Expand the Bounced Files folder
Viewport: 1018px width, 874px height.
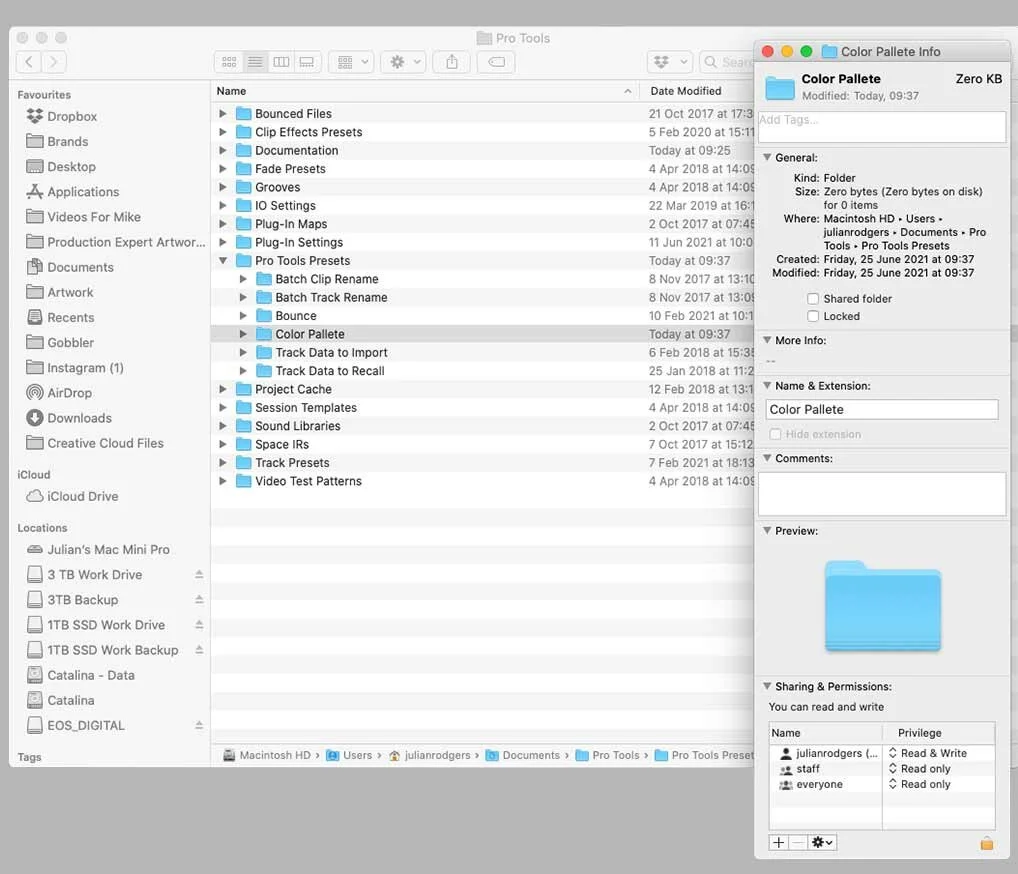223,114
